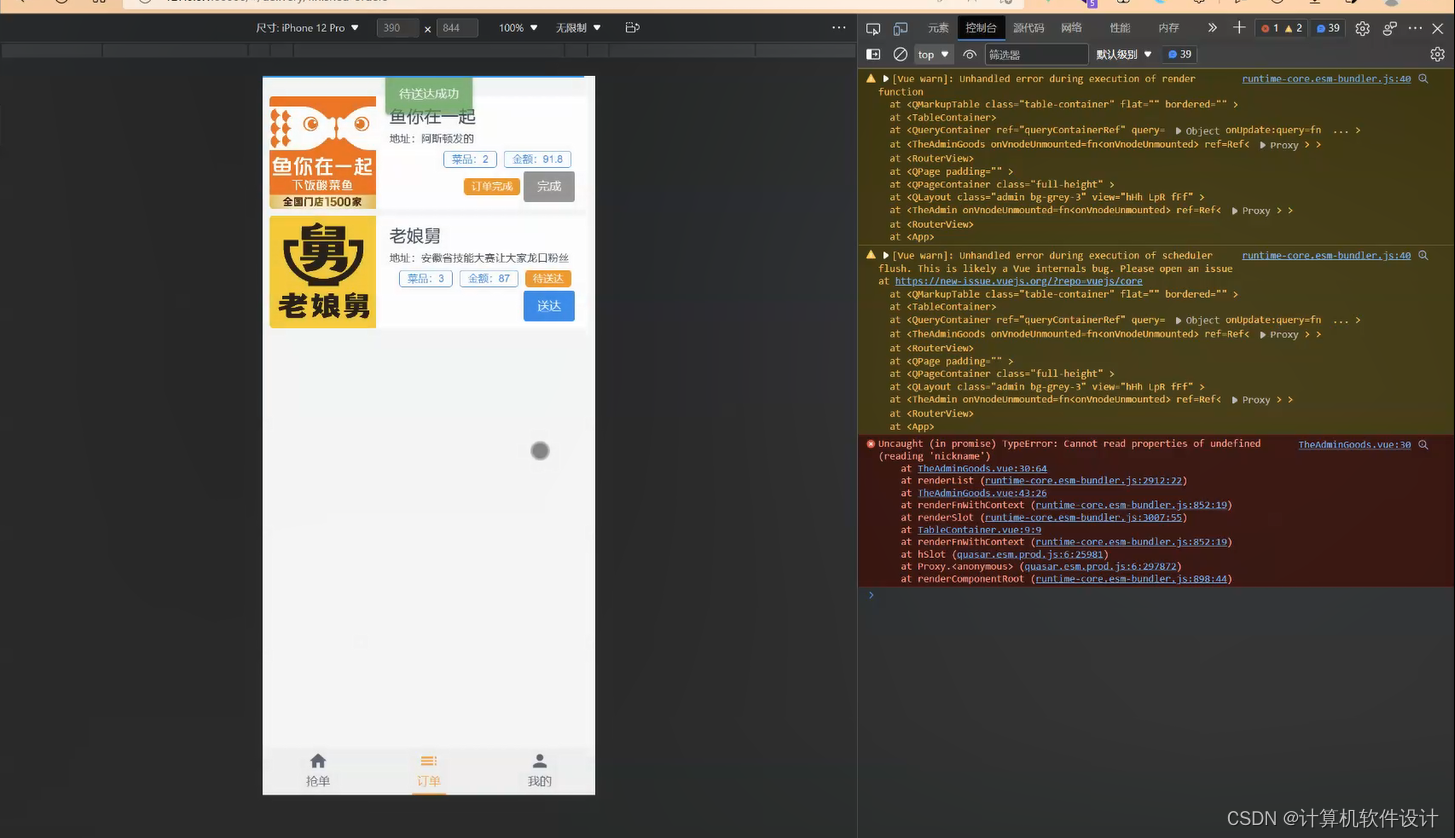Click the 待送达 status tag

(x=548, y=279)
